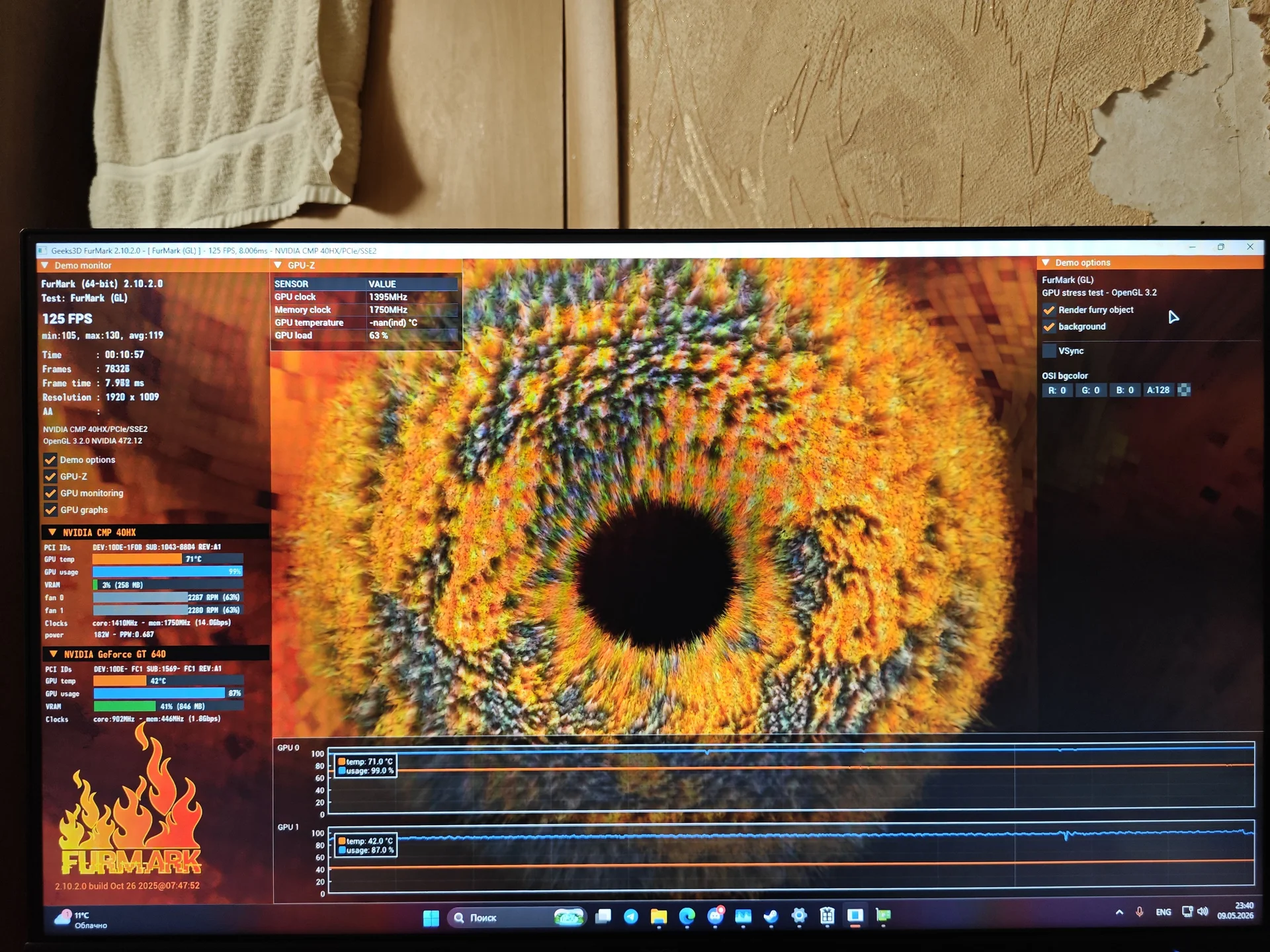The width and height of the screenshot is (1270, 952).
Task: Click the Windows search box labeled Поиск
Action: pos(517,918)
